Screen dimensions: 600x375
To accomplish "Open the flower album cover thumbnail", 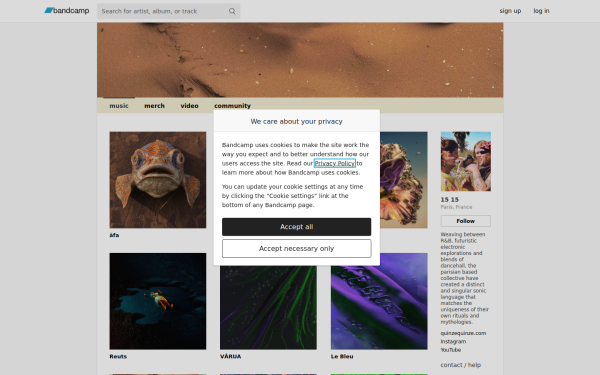I will point(404,180).
